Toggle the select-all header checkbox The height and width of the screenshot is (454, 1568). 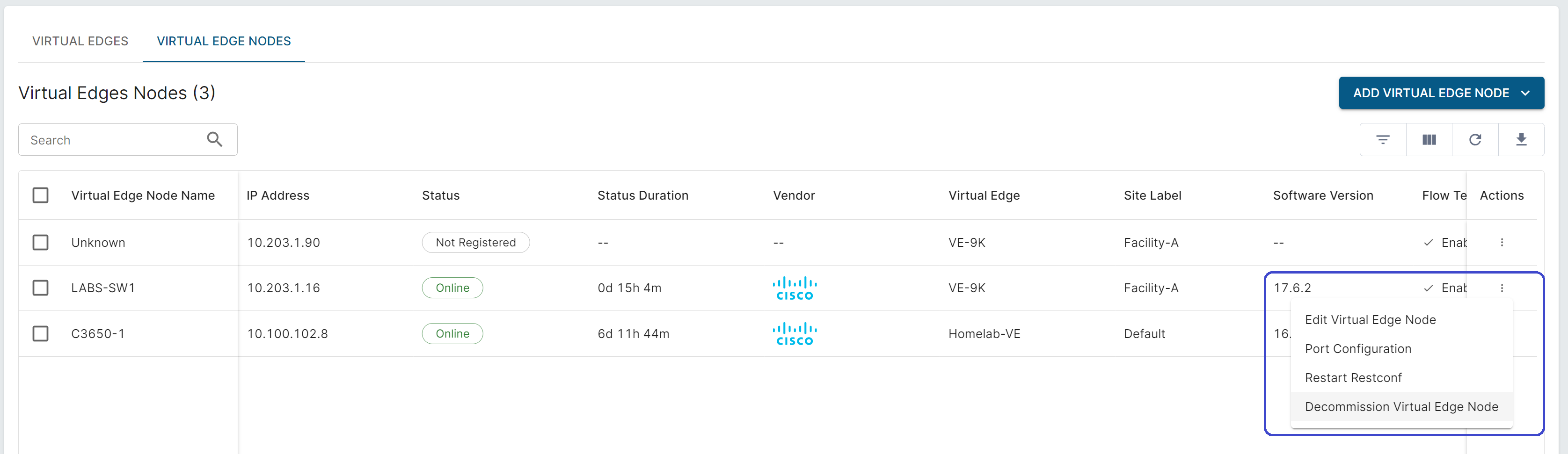pyautogui.click(x=40, y=195)
